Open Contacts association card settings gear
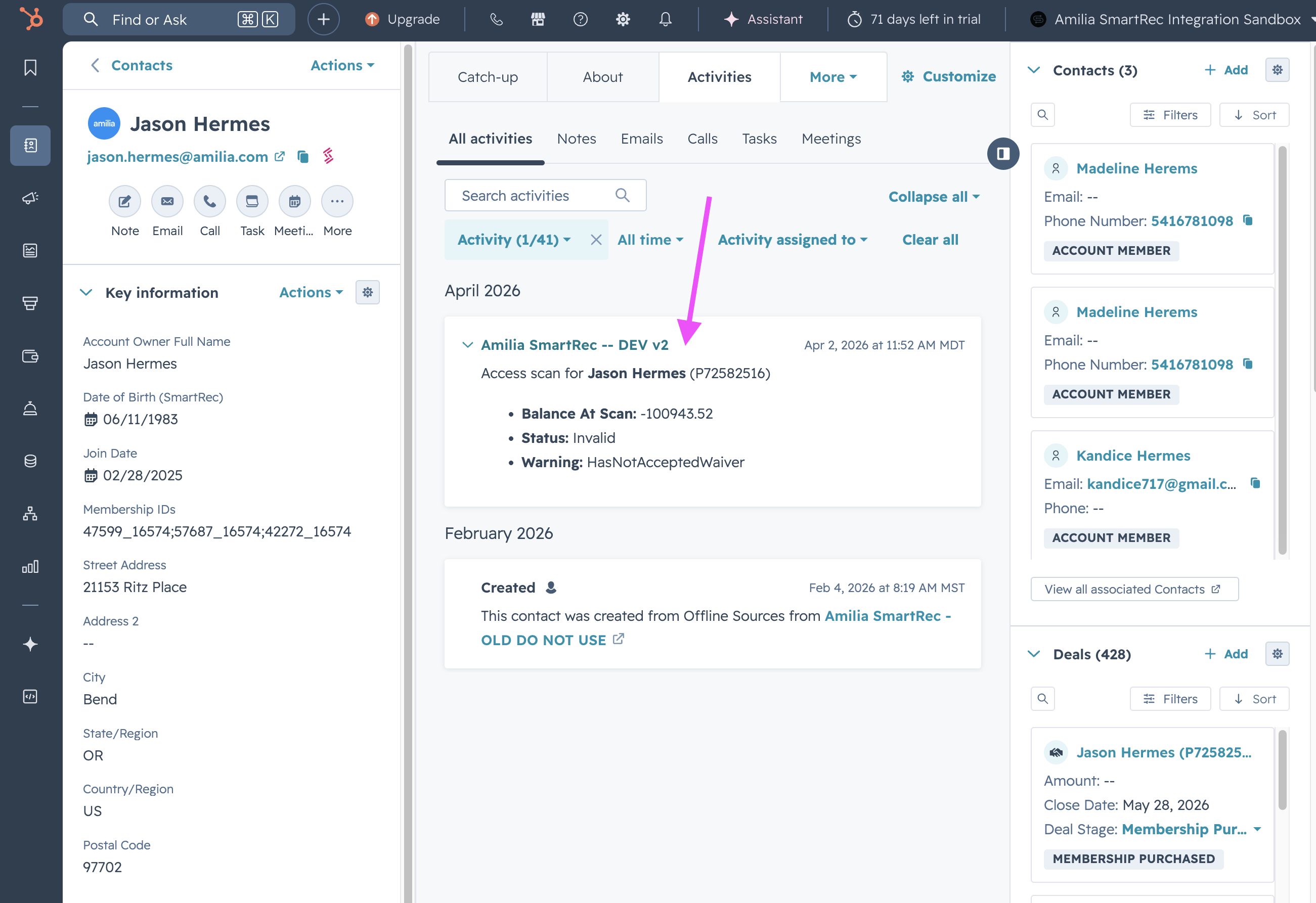This screenshot has width=1316, height=903. pyautogui.click(x=1277, y=70)
